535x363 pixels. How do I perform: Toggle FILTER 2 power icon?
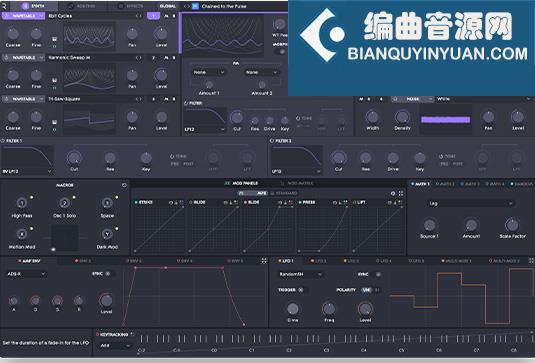[272, 141]
